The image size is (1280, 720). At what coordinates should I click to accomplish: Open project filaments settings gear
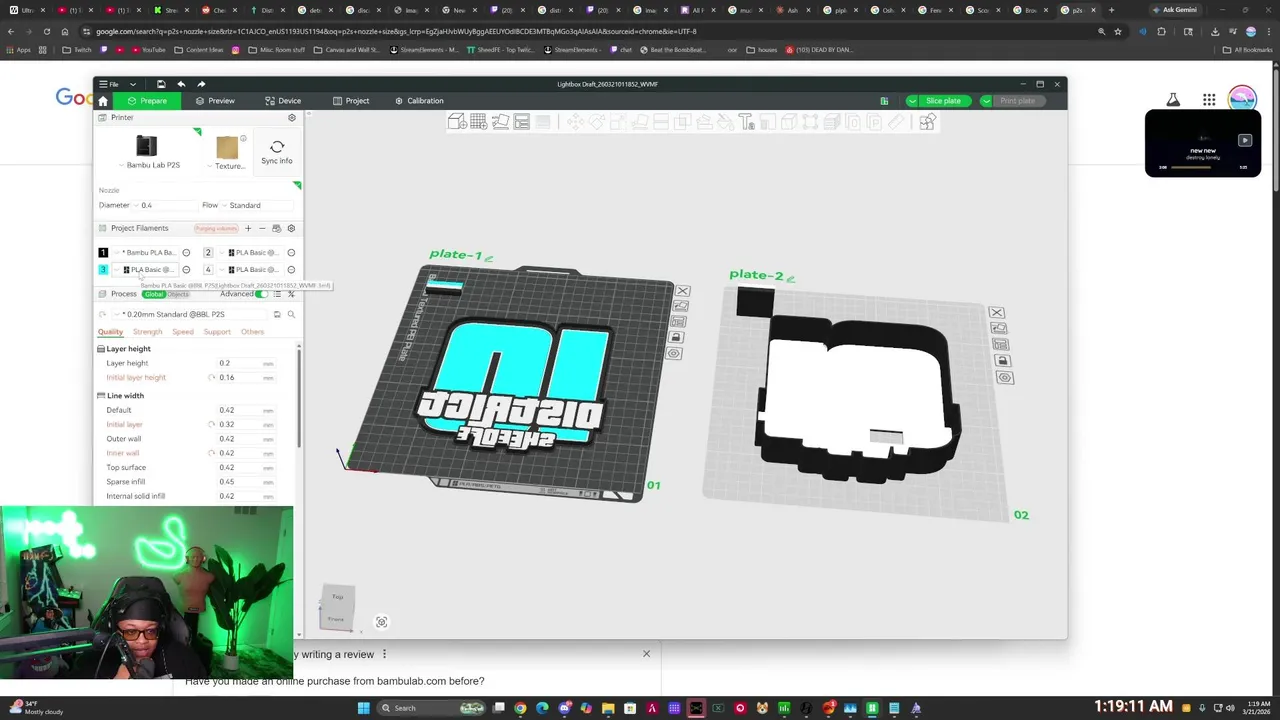(291, 228)
